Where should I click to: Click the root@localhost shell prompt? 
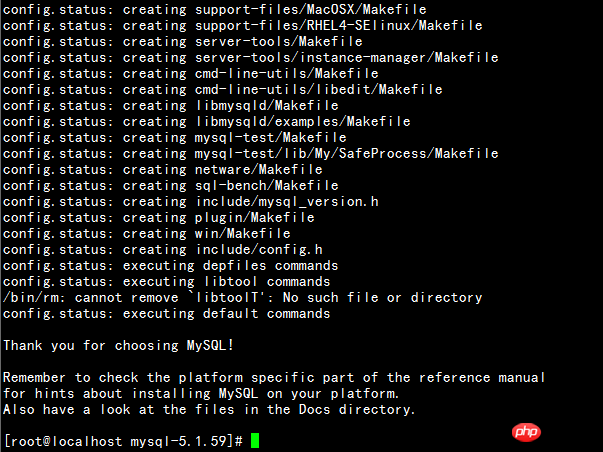point(123,441)
